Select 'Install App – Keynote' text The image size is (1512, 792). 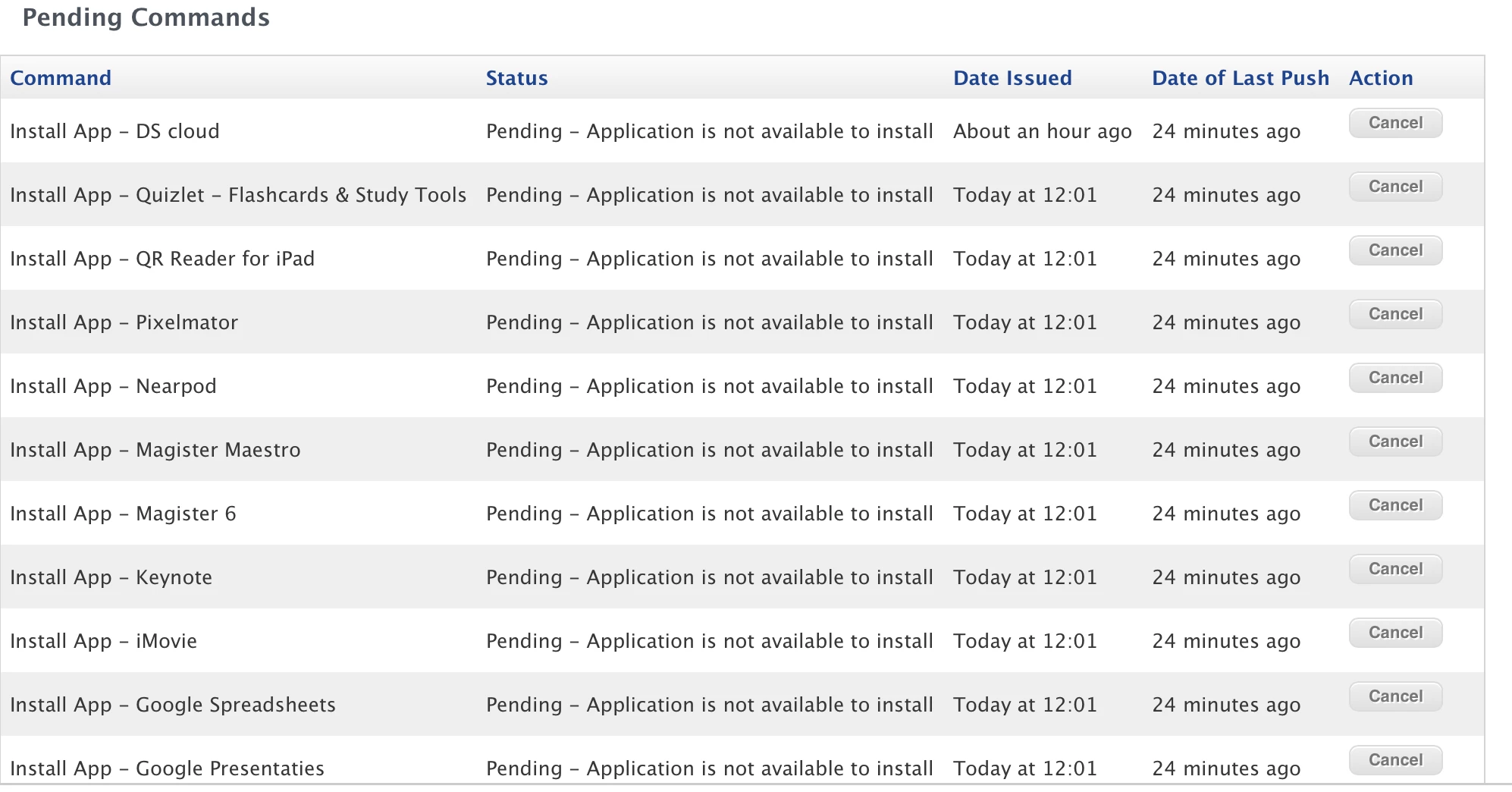coord(111,577)
